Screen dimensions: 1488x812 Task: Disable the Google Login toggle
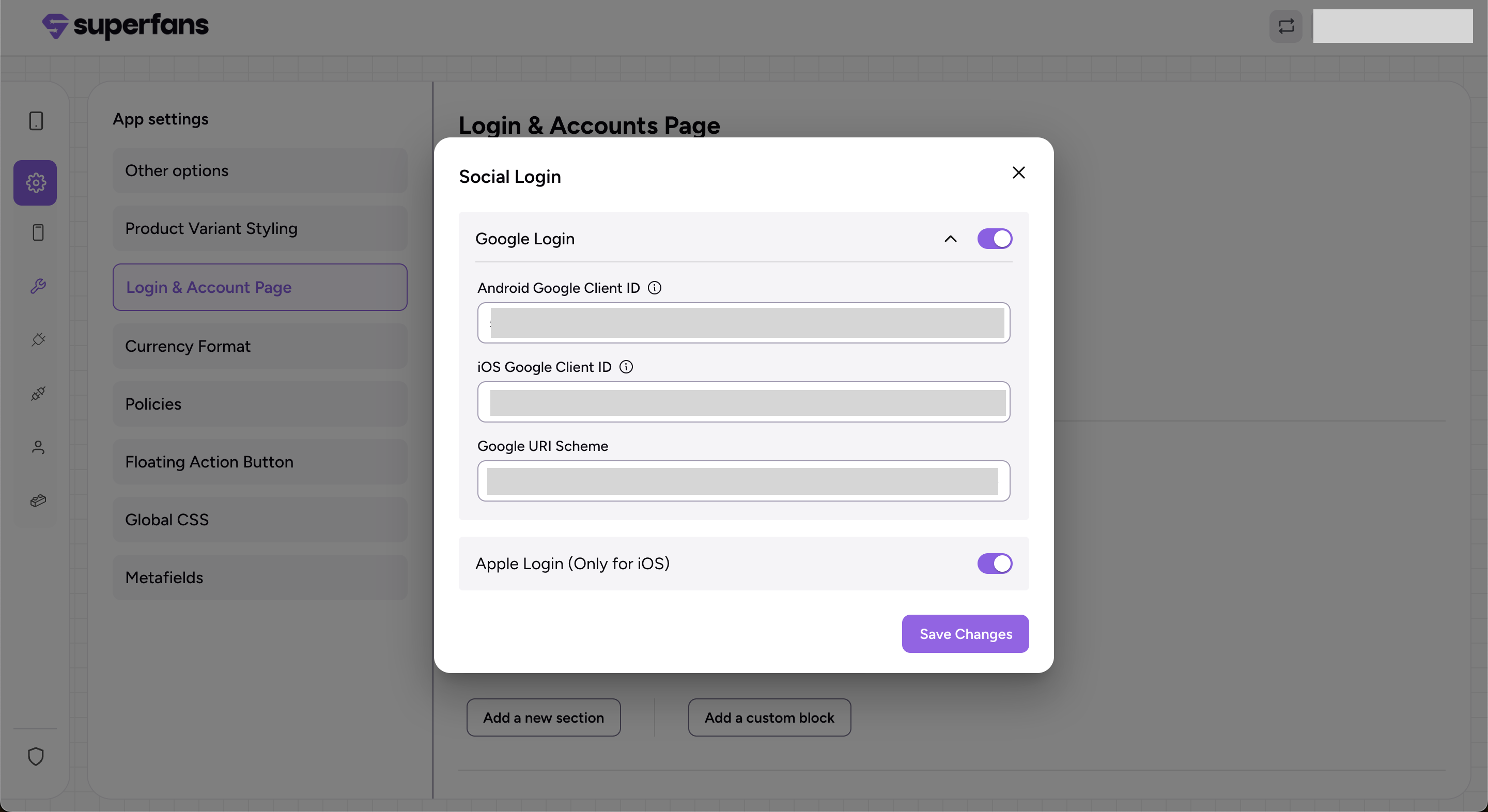point(994,239)
